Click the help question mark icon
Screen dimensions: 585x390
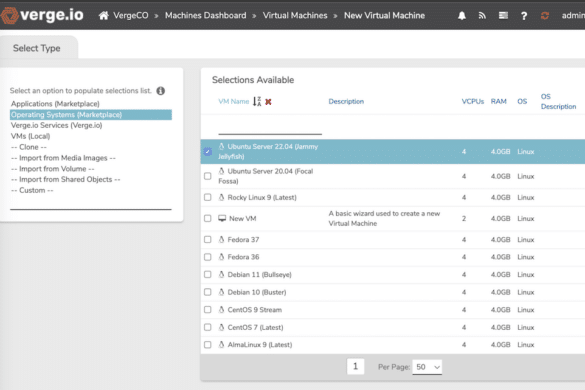pos(524,16)
